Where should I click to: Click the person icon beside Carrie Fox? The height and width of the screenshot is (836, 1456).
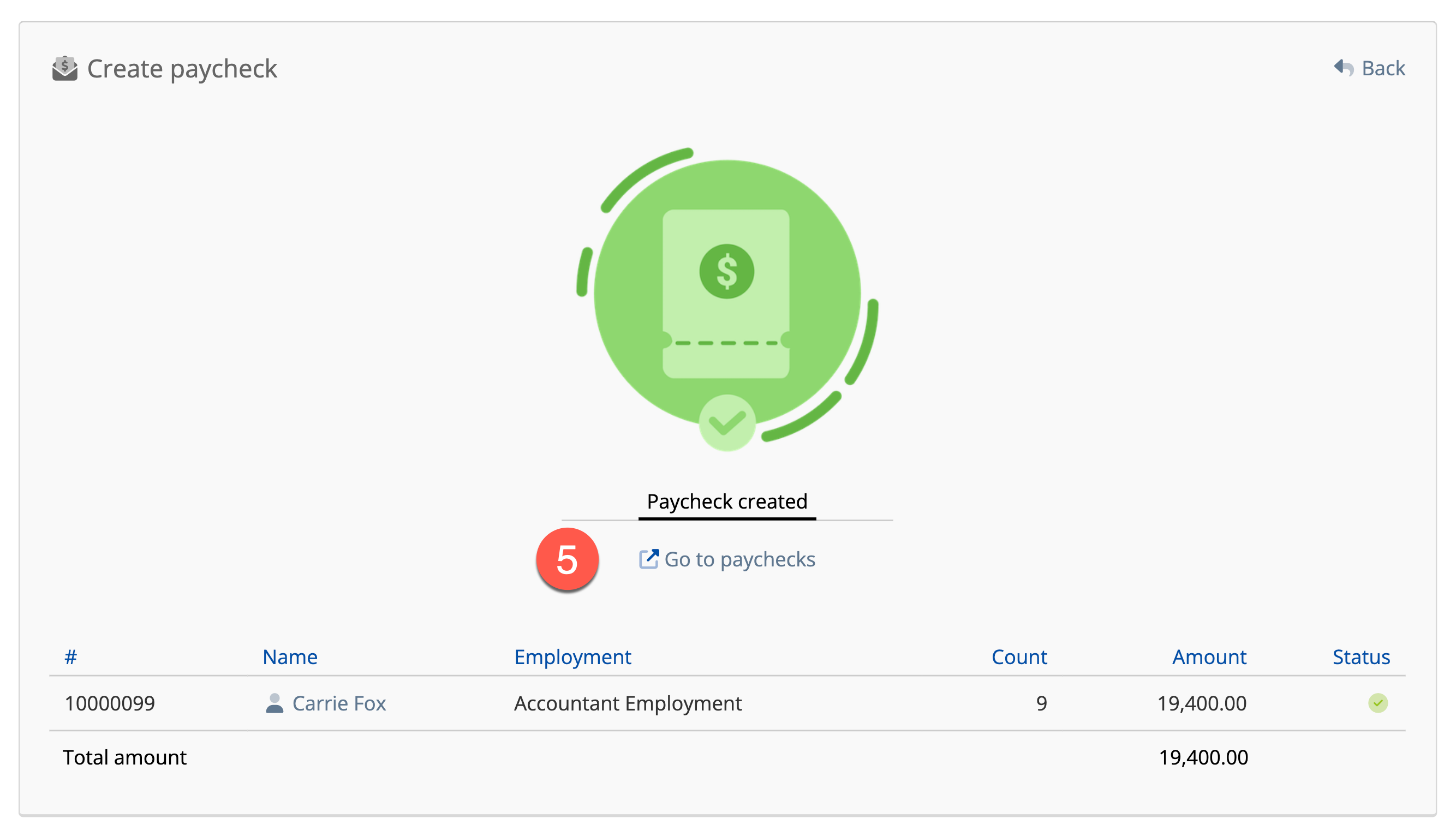[x=275, y=703]
